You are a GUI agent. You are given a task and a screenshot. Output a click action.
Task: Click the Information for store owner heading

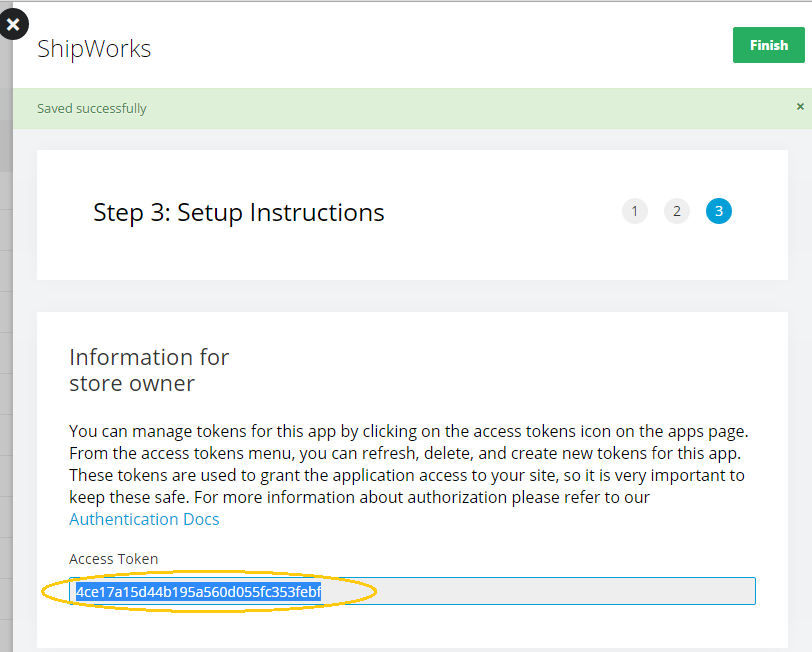[149, 370]
